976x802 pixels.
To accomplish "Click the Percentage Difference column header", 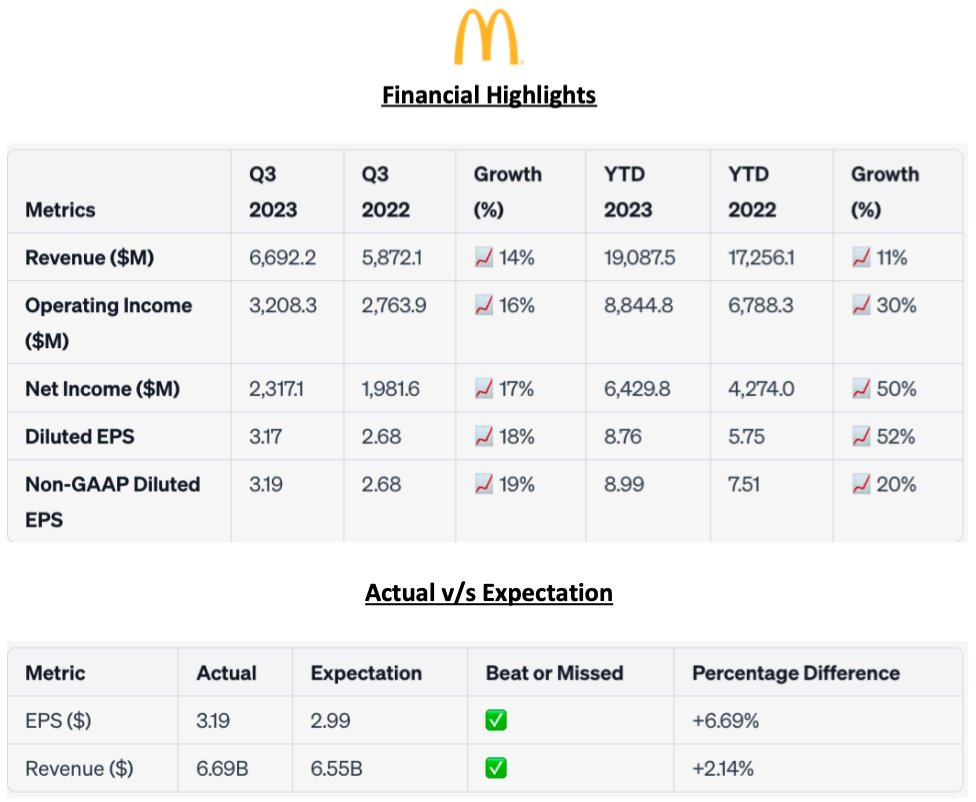I will [x=795, y=673].
